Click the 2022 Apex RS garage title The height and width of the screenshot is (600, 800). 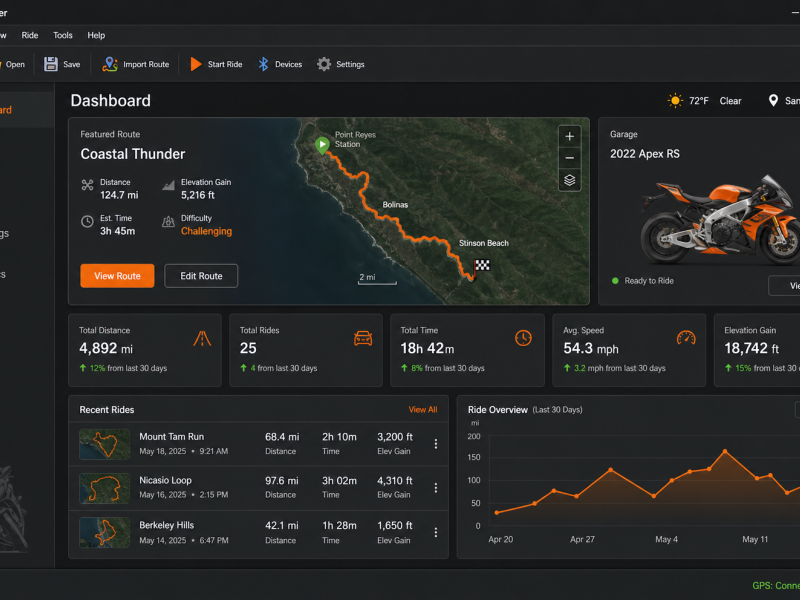(645, 154)
